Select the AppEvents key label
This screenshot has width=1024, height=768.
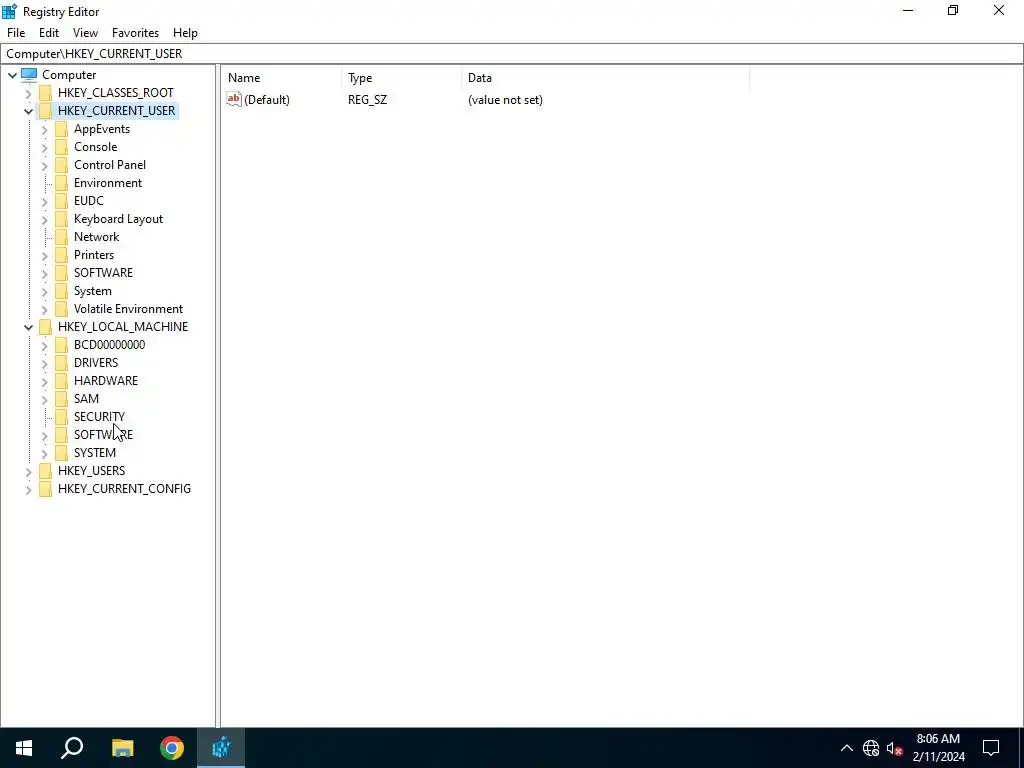tap(102, 129)
